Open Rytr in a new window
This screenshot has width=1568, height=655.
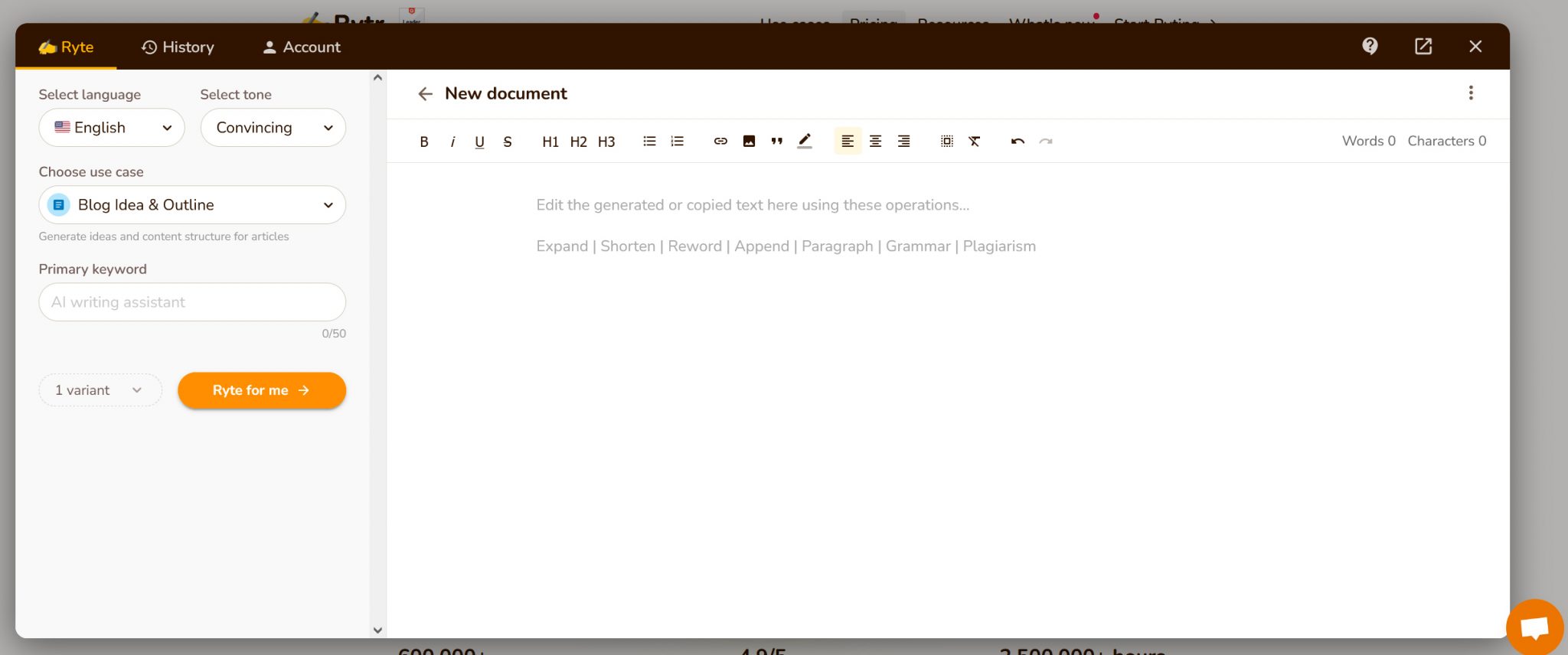tap(1423, 46)
